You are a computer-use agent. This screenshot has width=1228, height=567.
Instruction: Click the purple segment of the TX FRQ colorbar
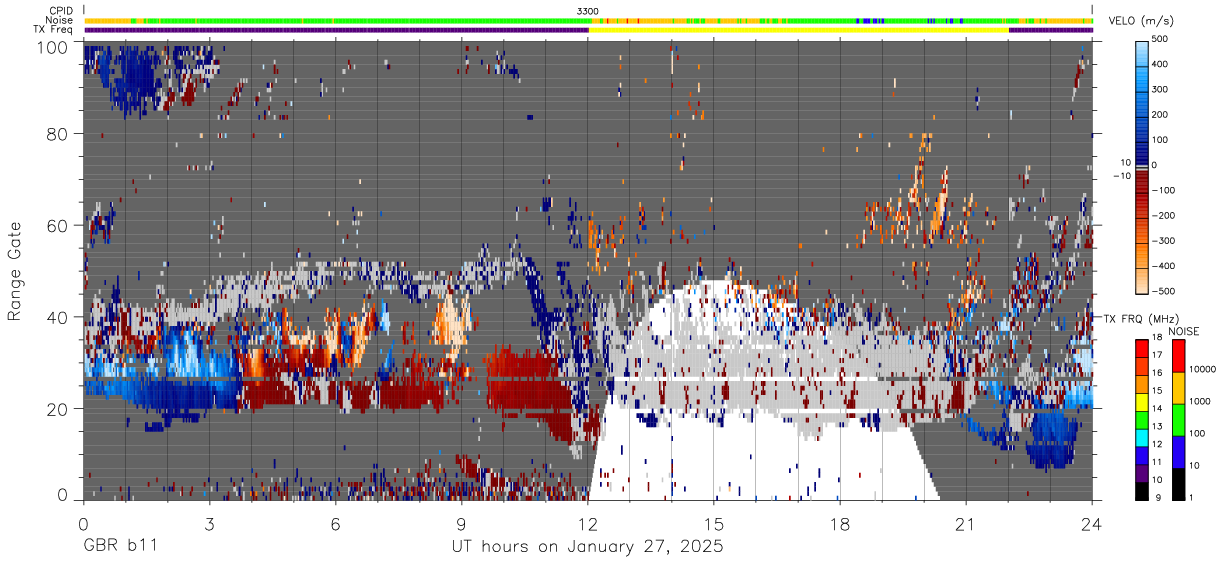[1143, 474]
